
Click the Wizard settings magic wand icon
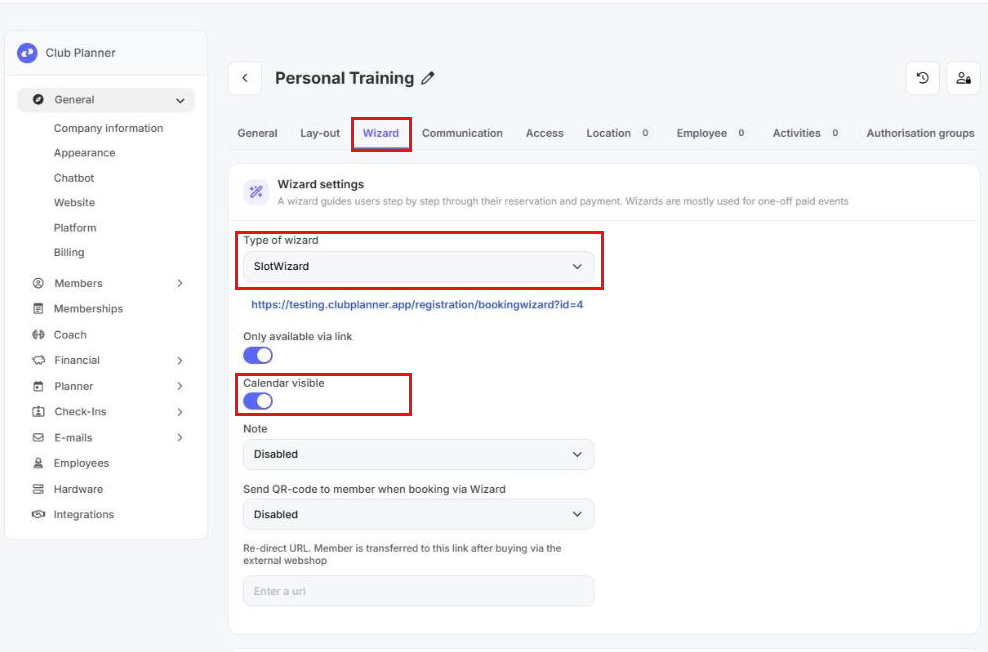(256, 192)
